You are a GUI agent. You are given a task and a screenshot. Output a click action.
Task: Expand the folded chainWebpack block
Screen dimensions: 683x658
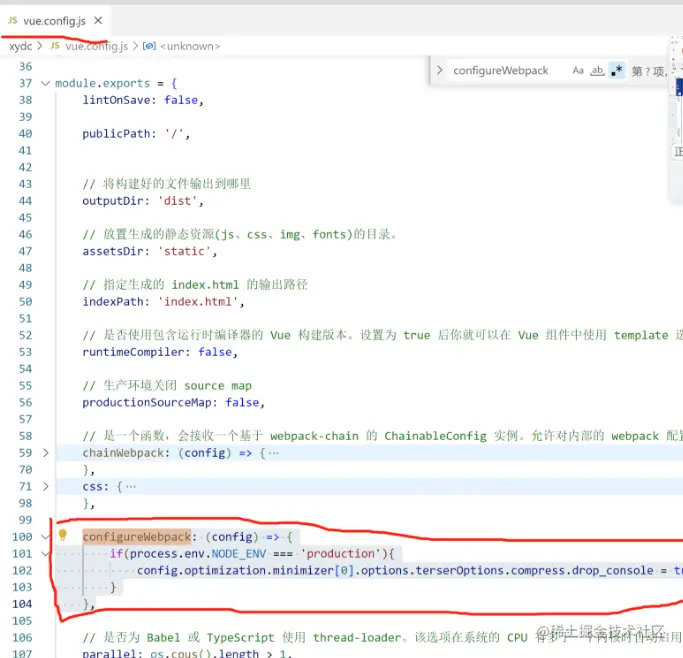[x=45, y=453]
